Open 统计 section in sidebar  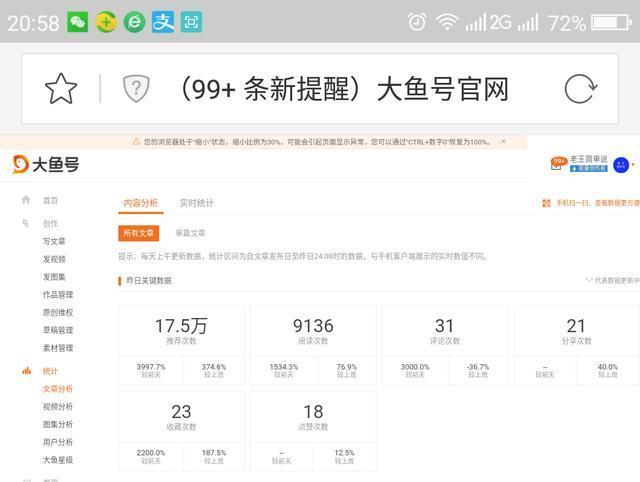[50, 371]
